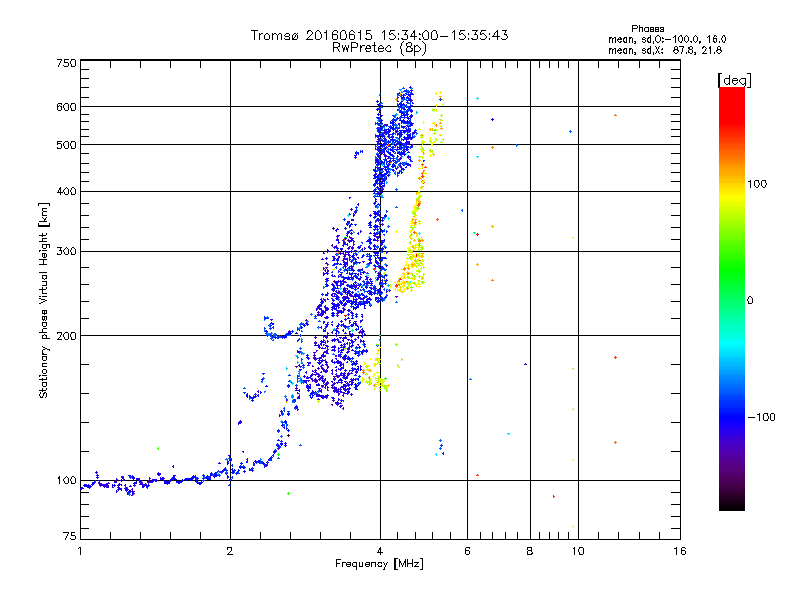The height and width of the screenshot is (600, 800).
Task: Click the y-axis title 'Stationary phase Virtual Height [km]'
Action: click(43, 300)
